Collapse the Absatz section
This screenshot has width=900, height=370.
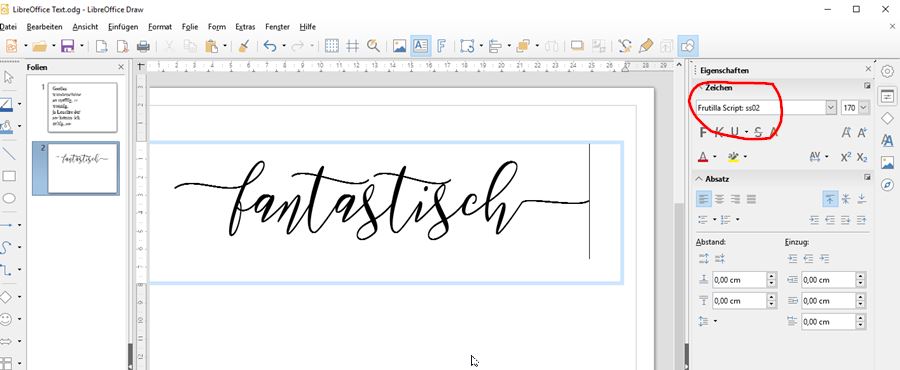pos(699,179)
